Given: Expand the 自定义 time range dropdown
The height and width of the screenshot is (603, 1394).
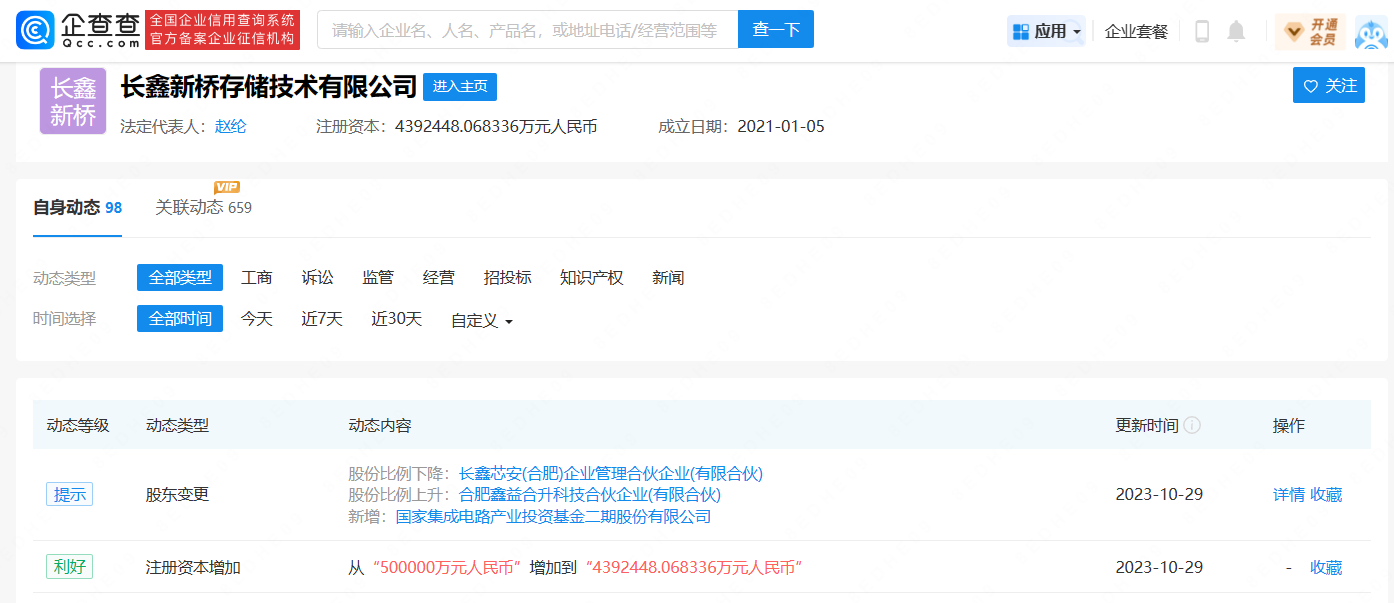Looking at the screenshot, I should coord(481,320).
